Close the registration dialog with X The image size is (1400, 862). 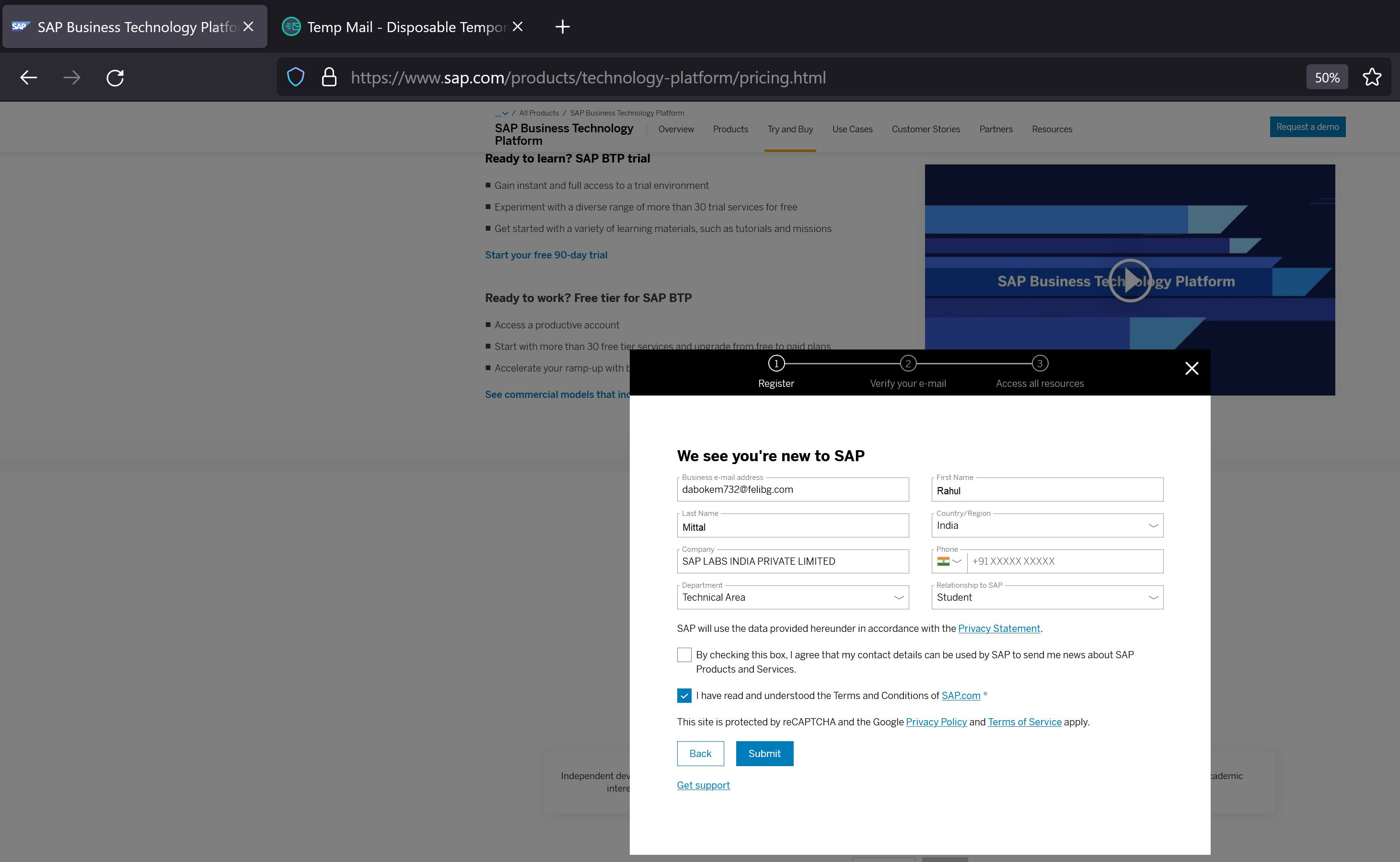[1191, 368]
